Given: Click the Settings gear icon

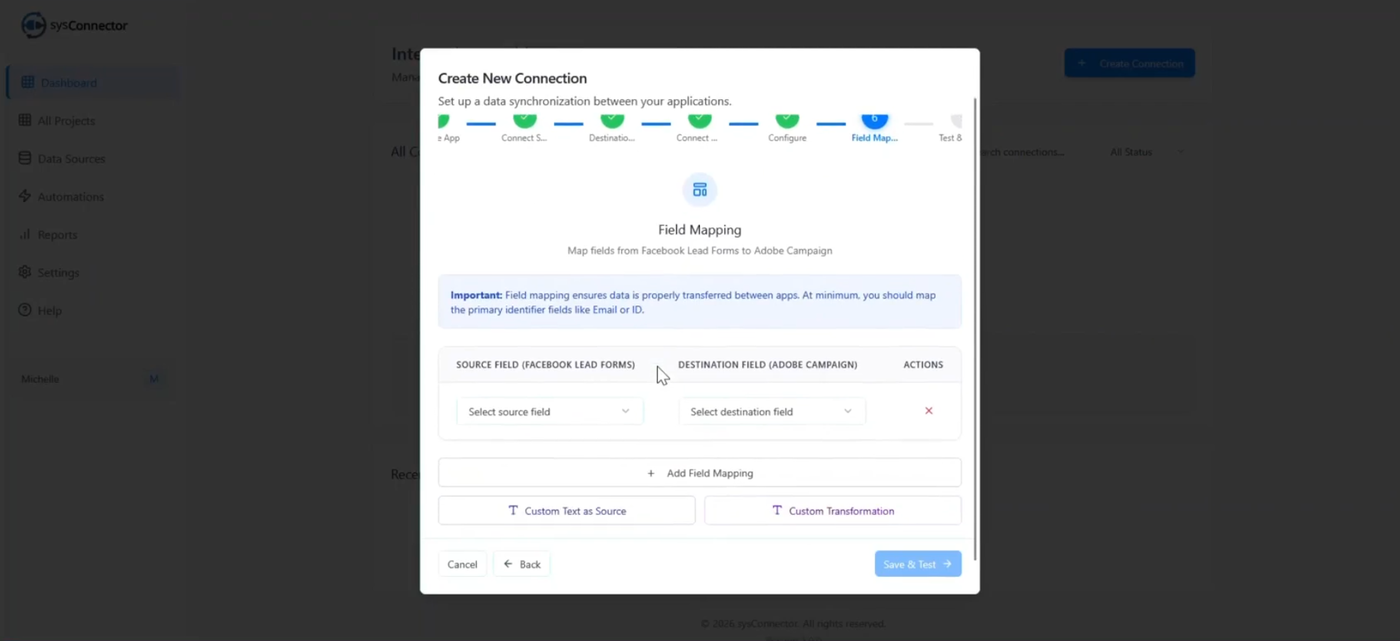Looking at the screenshot, I should coord(25,272).
